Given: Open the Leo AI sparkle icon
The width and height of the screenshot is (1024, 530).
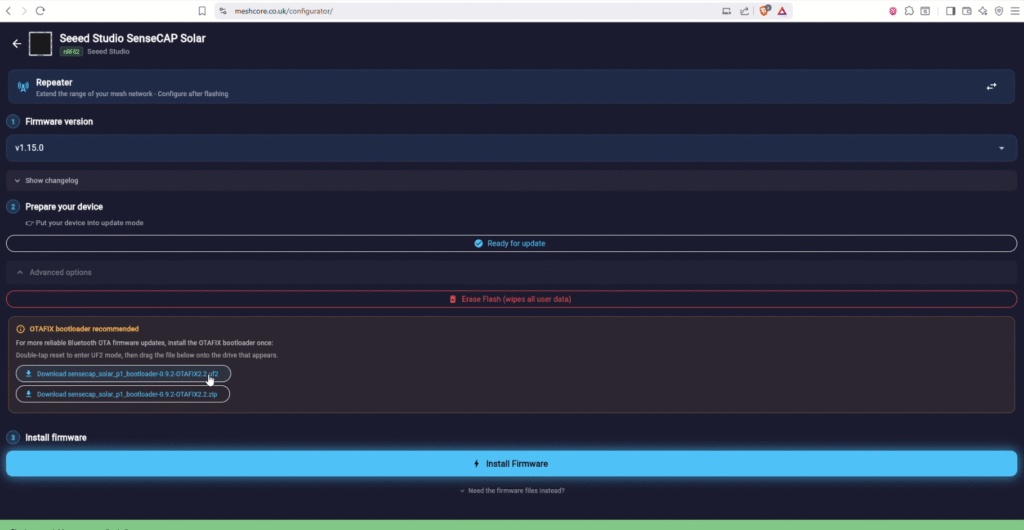Looking at the screenshot, I should click(x=983, y=11).
